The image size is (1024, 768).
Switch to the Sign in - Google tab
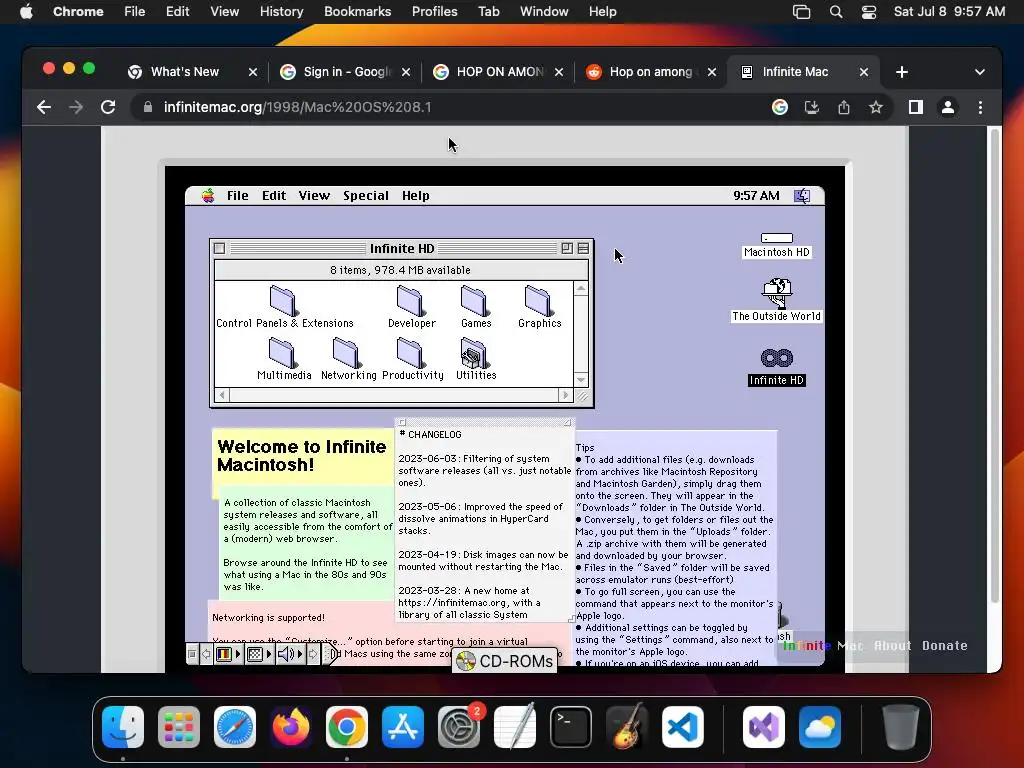pos(346,72)
